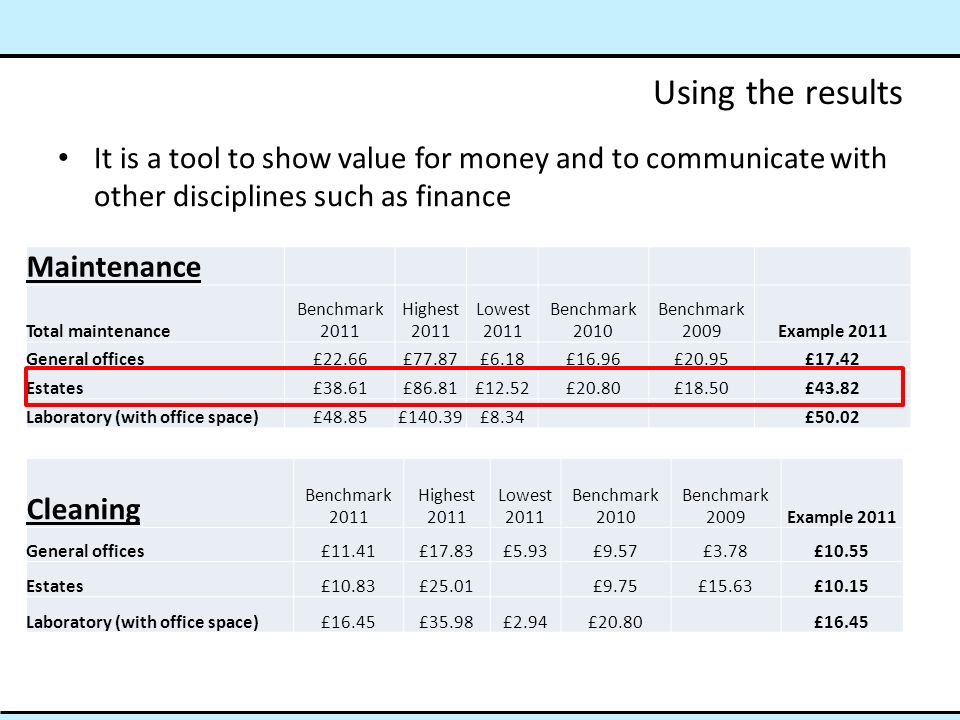Screen dimensions: 960x720
Task: Select the £10.83 cleaning cell
Action: (348, 586)
